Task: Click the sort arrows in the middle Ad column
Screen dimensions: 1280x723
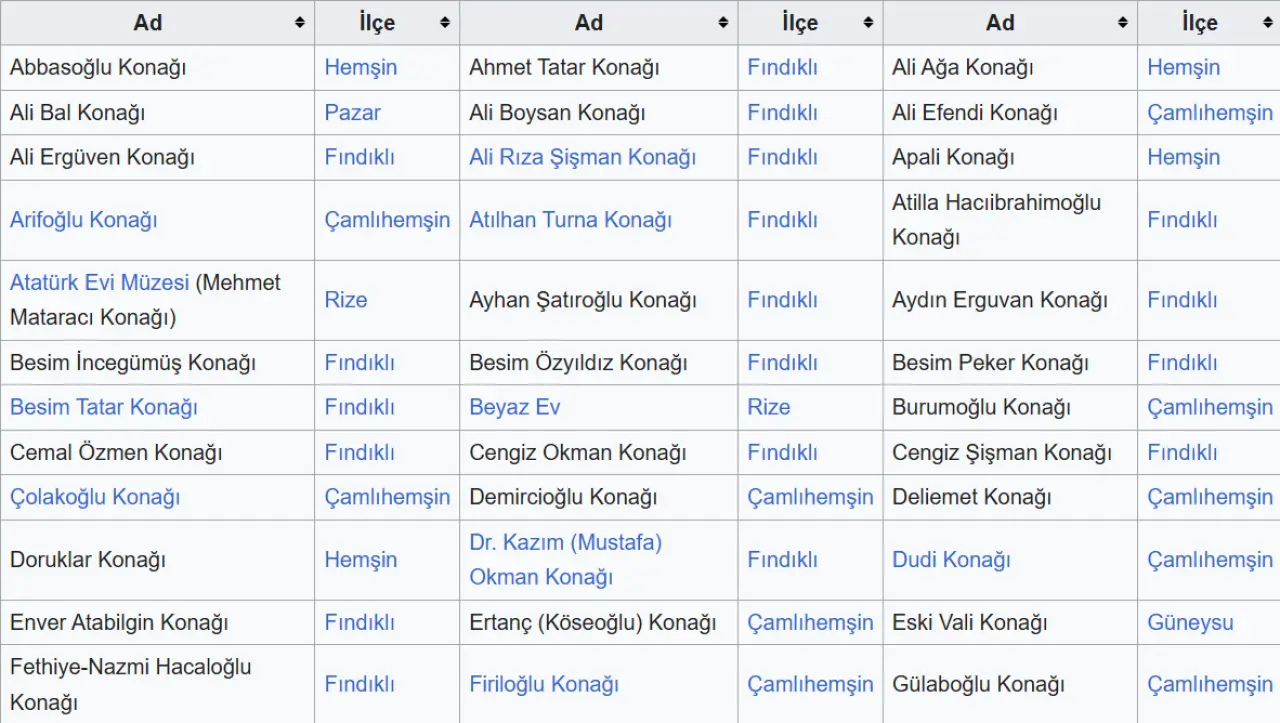Action: pos(723,23)
